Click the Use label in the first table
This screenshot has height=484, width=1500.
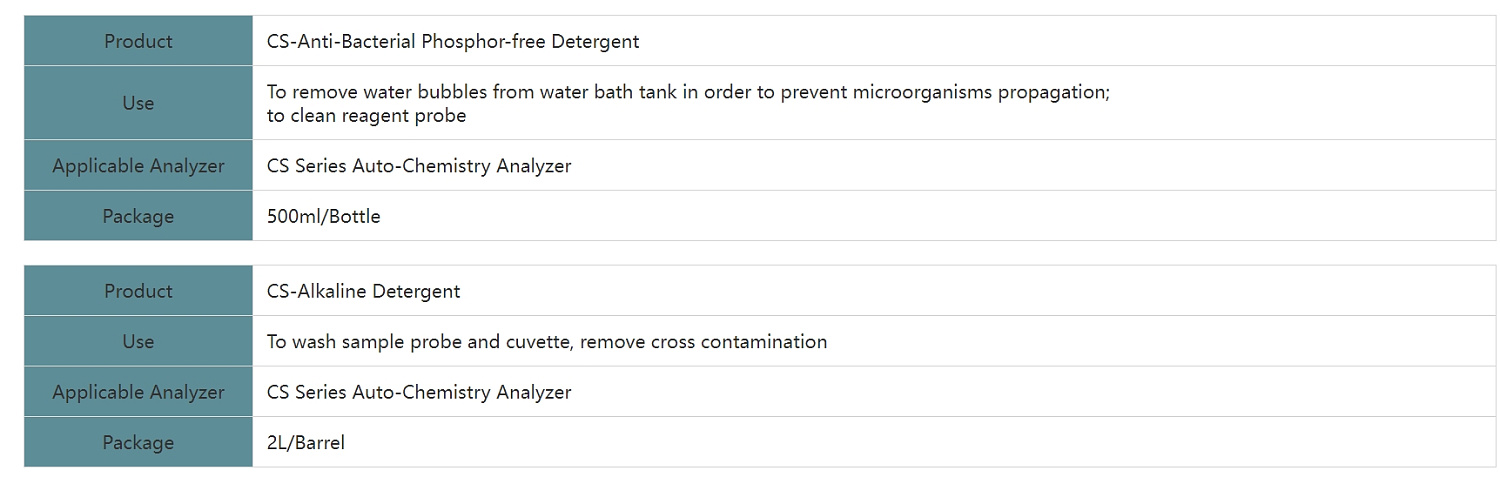[138, 103]
